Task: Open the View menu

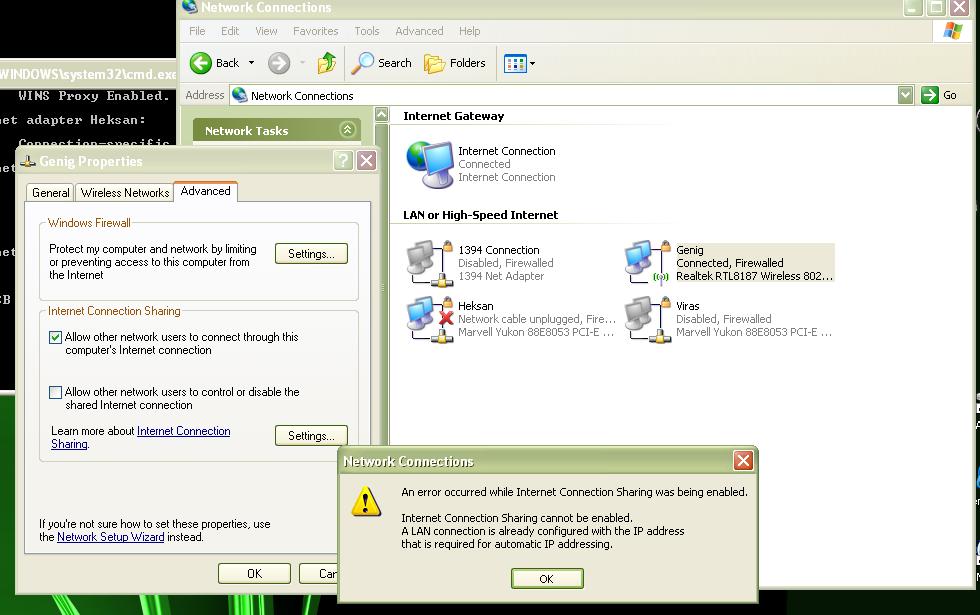Action: coord(266,31)
